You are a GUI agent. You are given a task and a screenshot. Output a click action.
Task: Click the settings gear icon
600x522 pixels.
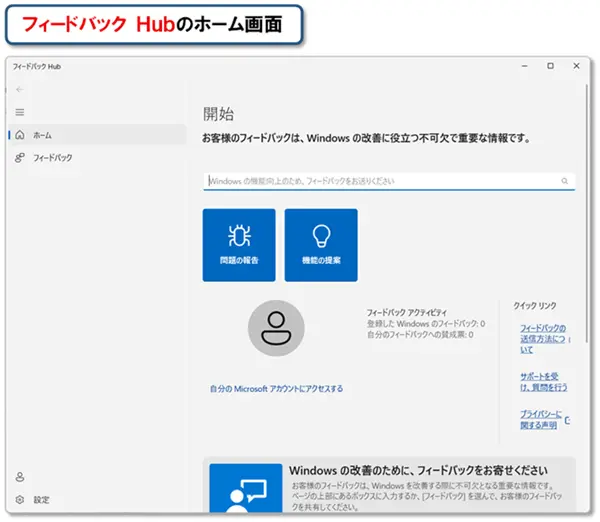(20, 499)
